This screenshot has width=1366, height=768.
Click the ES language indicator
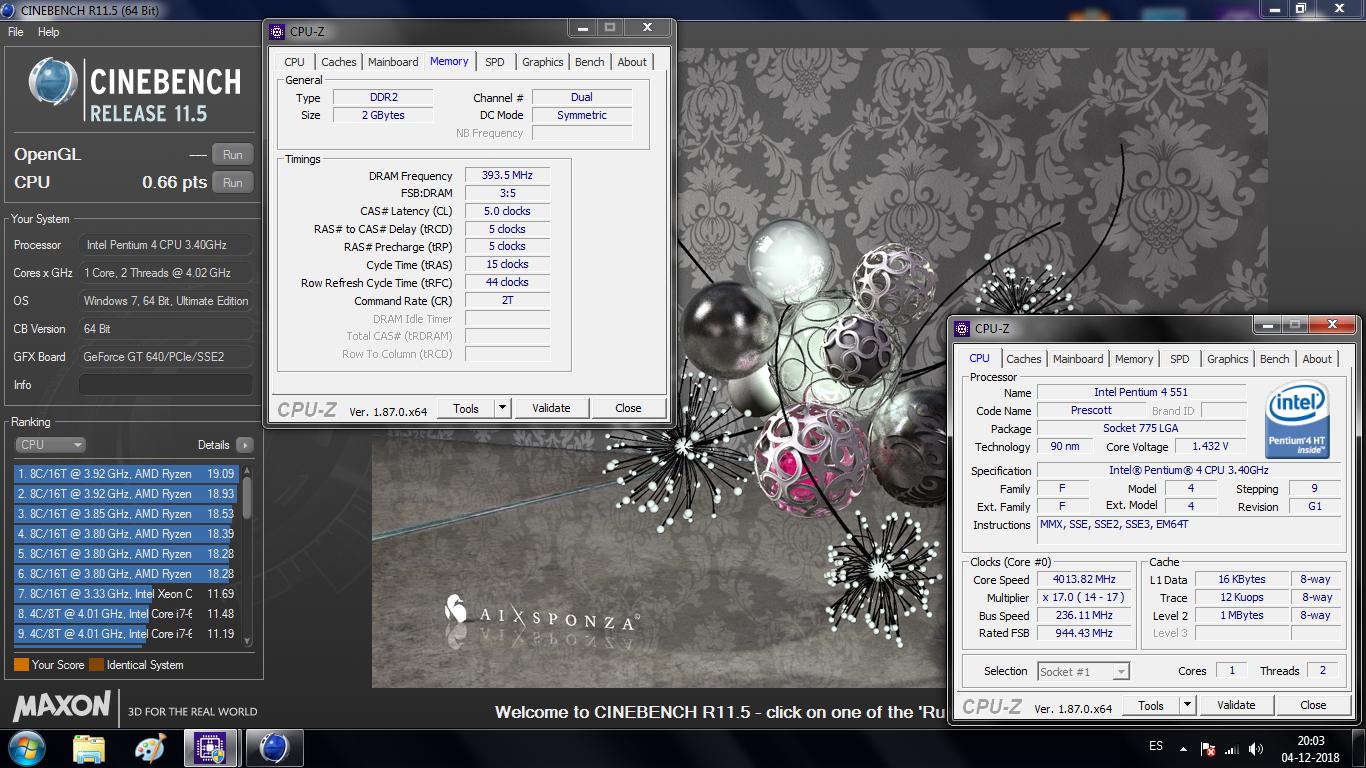[1156, 747]
